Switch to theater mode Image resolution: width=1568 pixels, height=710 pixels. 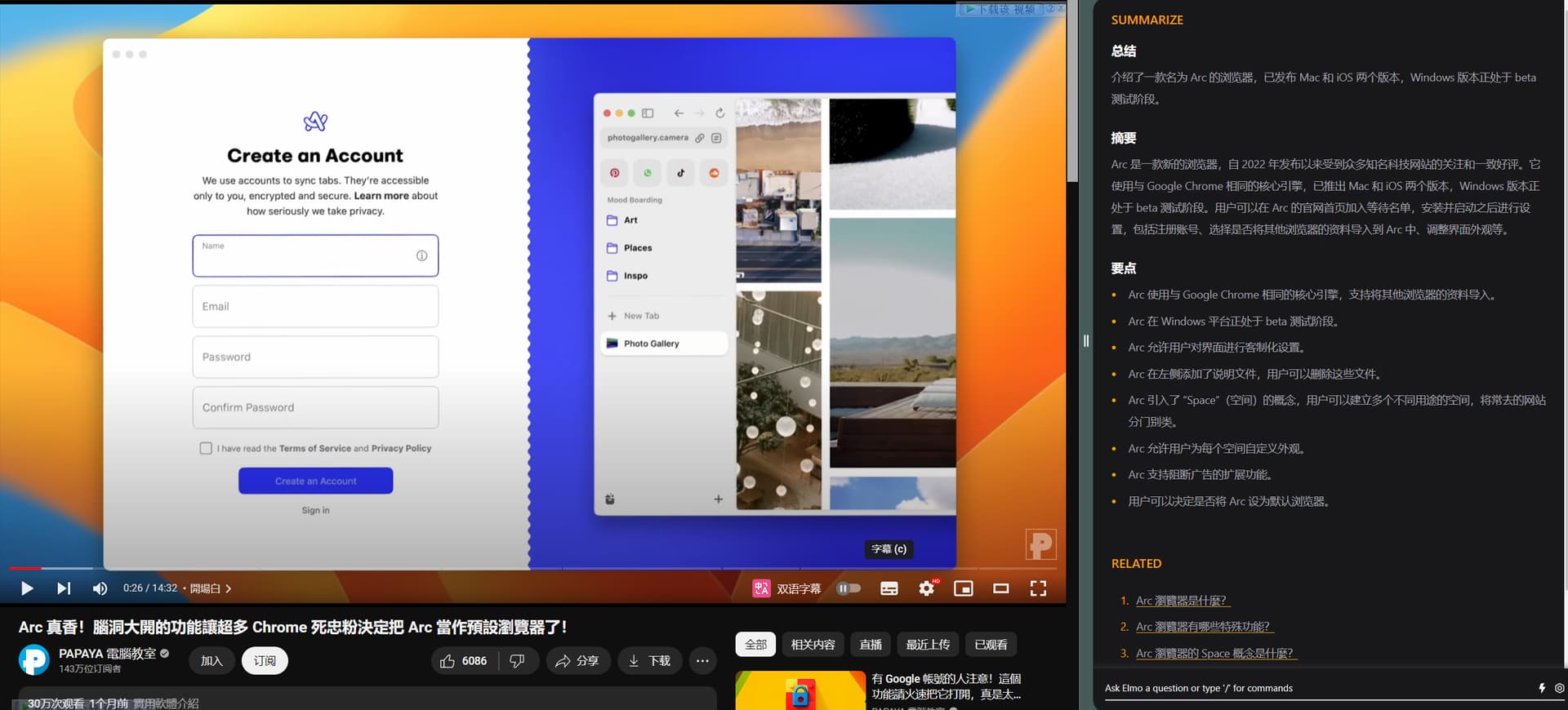coord(1001,588)
